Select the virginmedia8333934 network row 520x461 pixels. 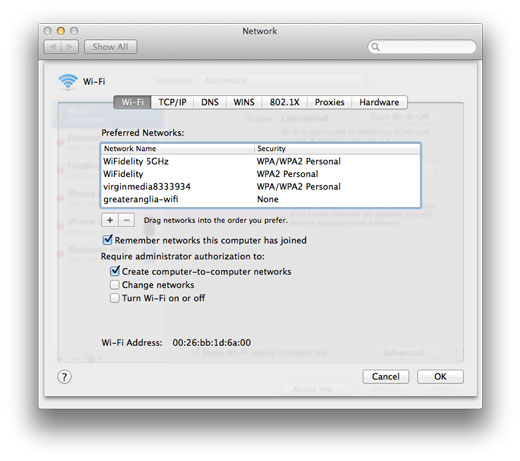(260, 187)
